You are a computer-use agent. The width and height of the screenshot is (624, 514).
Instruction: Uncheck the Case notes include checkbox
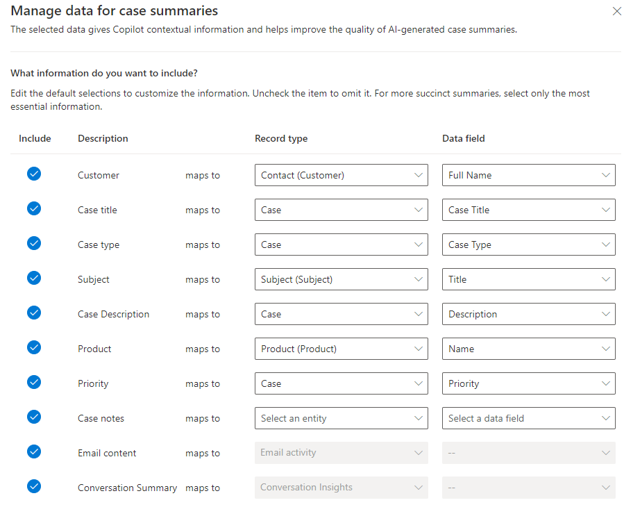tap(34, 417)
